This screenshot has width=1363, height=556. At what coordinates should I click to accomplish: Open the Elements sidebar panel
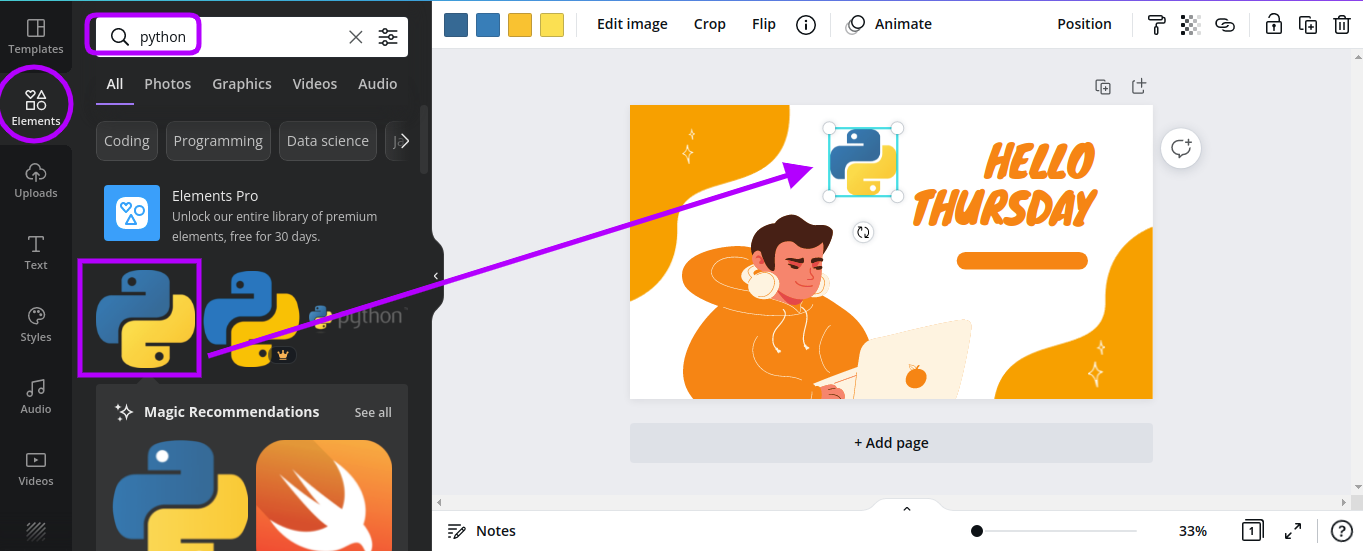coord(36,108)
